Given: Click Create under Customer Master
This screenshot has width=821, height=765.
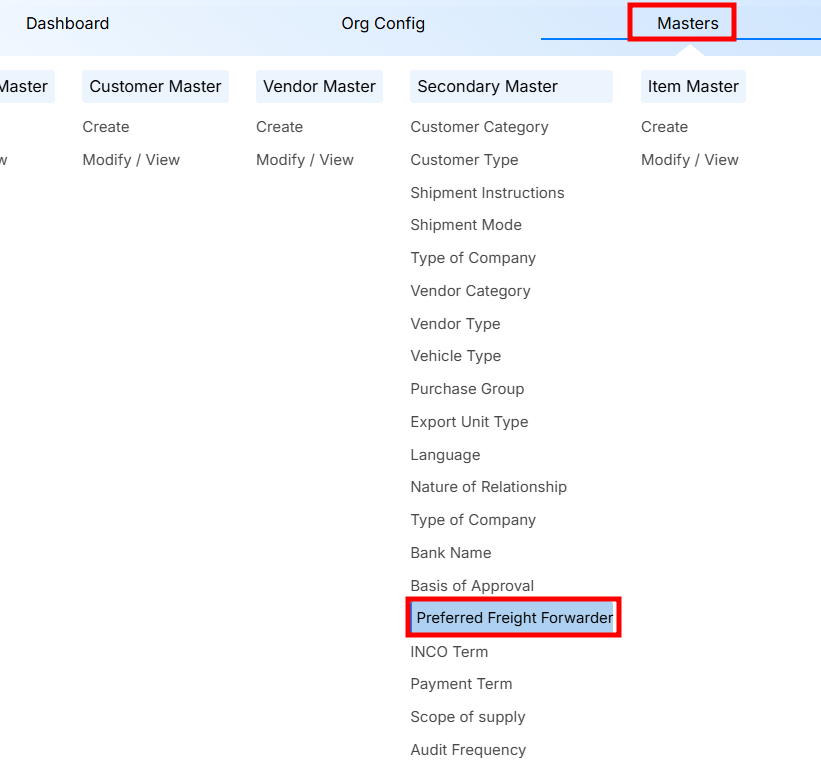Looking at the screenshot, I should [106, 127].
